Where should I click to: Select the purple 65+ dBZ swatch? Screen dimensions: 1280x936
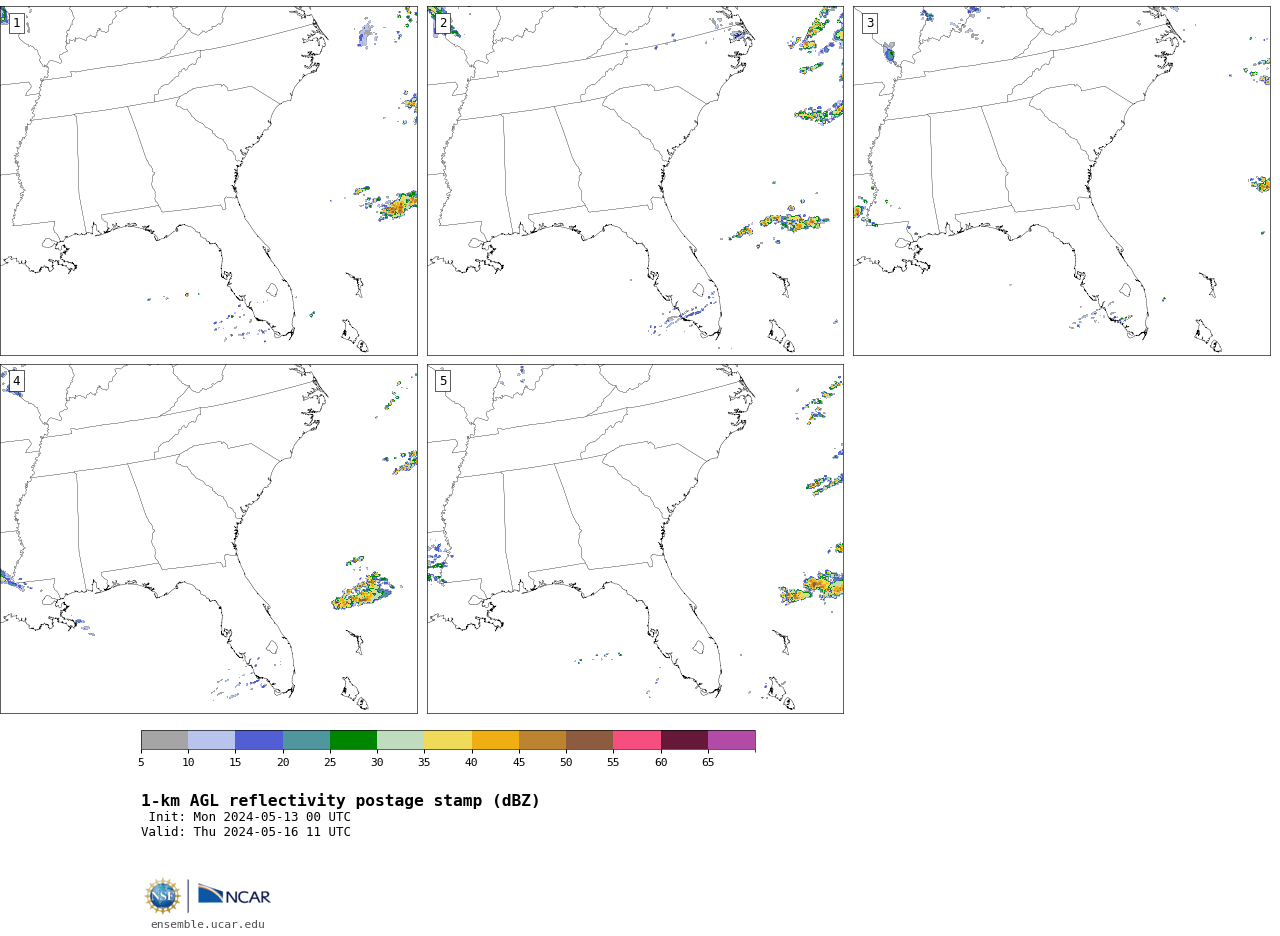click(x=731, y=740)
